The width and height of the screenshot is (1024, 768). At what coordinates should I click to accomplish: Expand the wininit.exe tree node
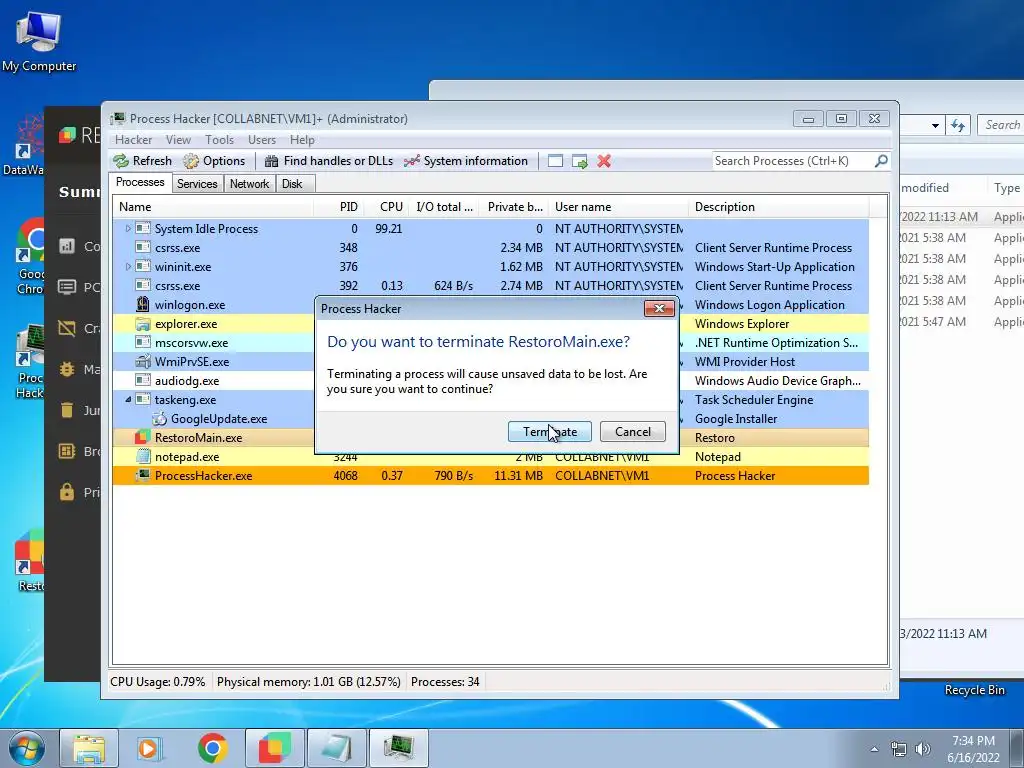pyautogui.click(x=128, y=266)
